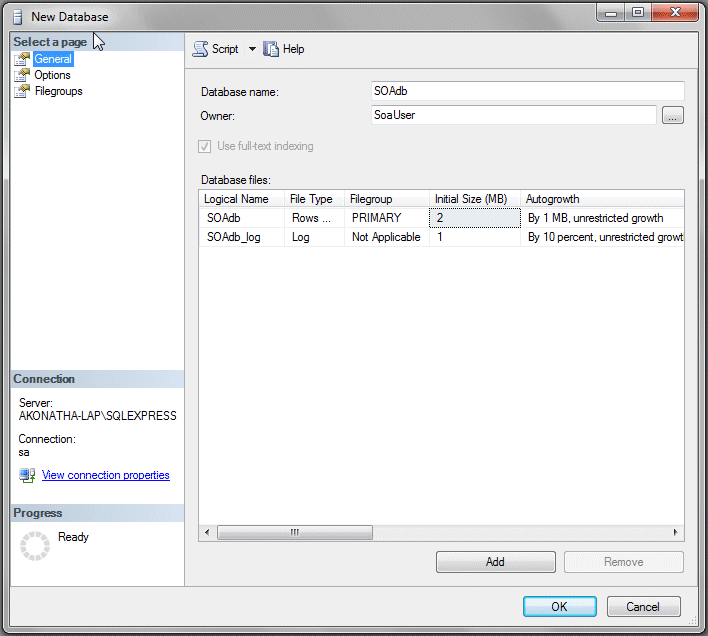Click the scrollbar left arrow
Viewport: 708px width, 636px height.
[x=207, y=533]
